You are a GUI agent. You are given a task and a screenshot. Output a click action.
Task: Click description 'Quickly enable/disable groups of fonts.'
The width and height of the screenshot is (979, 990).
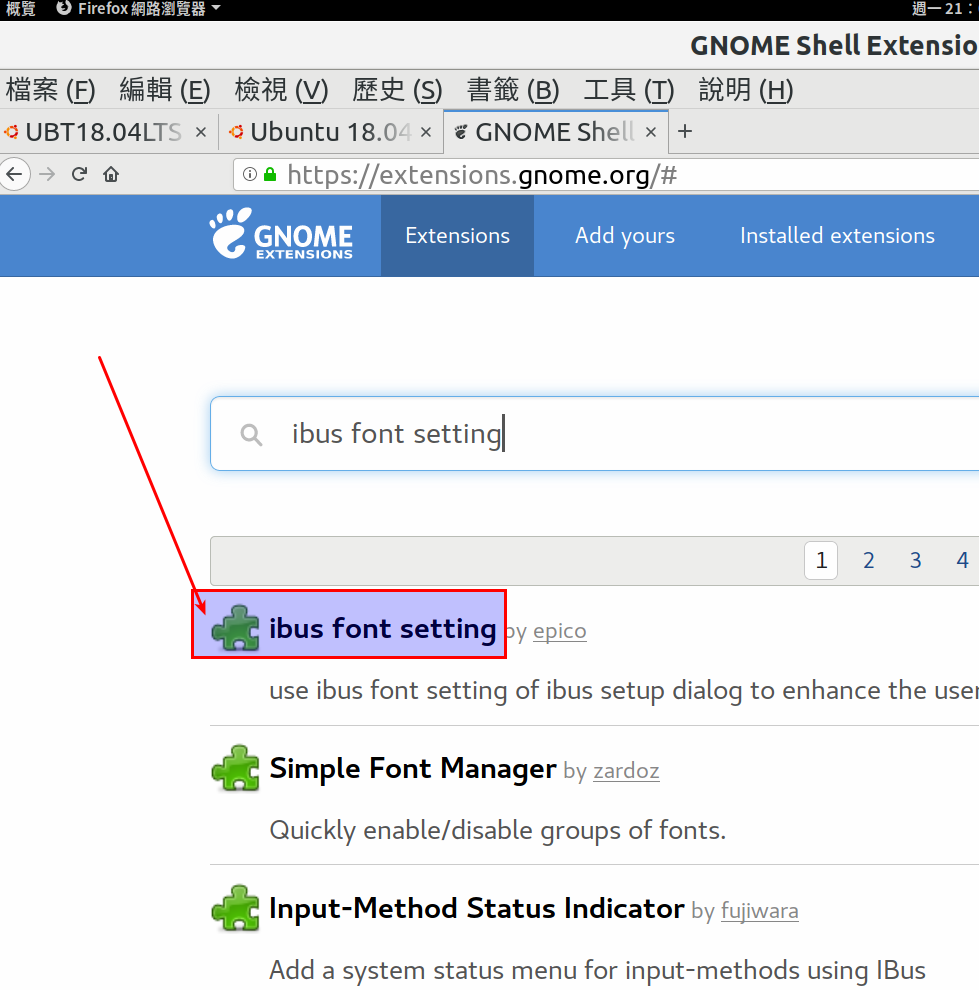[497, 830]
